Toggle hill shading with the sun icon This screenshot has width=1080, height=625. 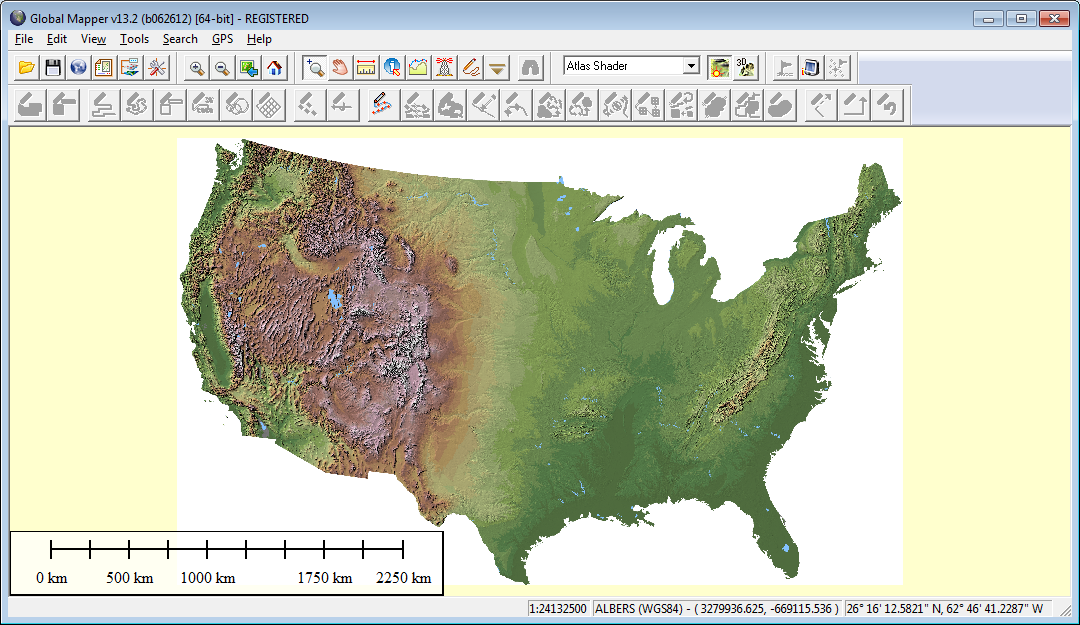(x=719, y=68)
